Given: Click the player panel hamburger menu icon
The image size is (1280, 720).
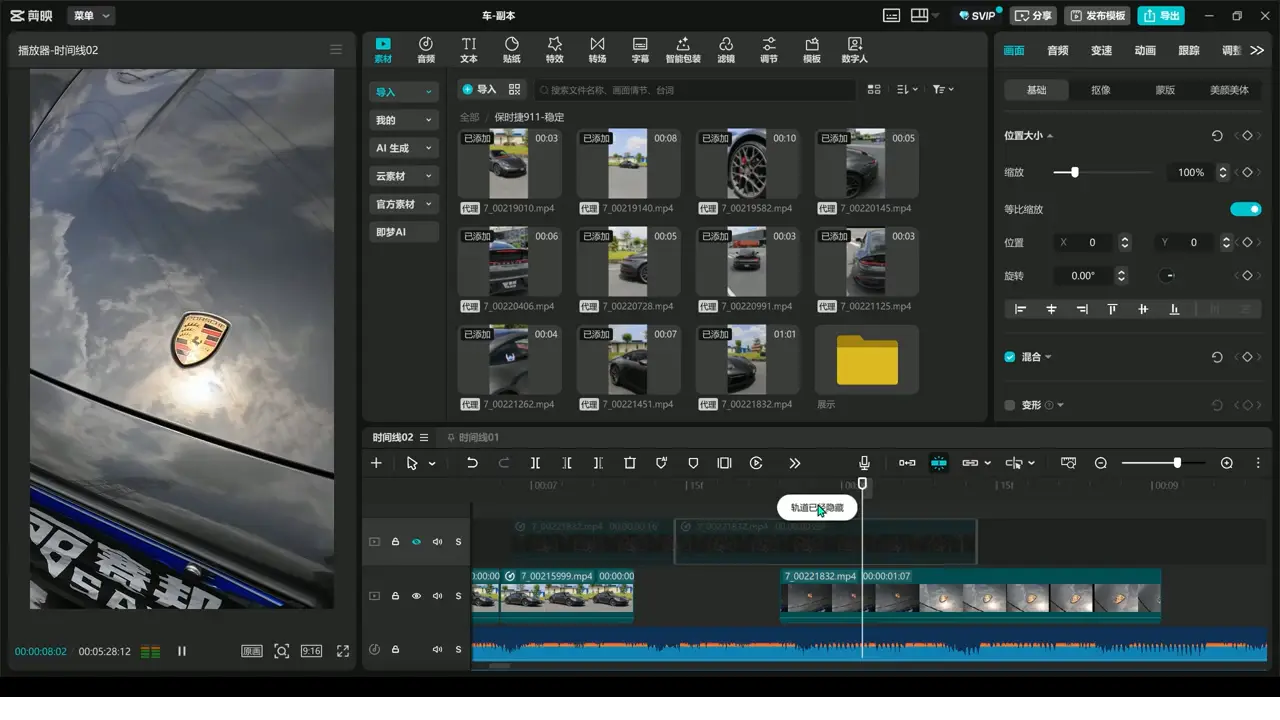Looking at the screenshot, I should 336,50.
